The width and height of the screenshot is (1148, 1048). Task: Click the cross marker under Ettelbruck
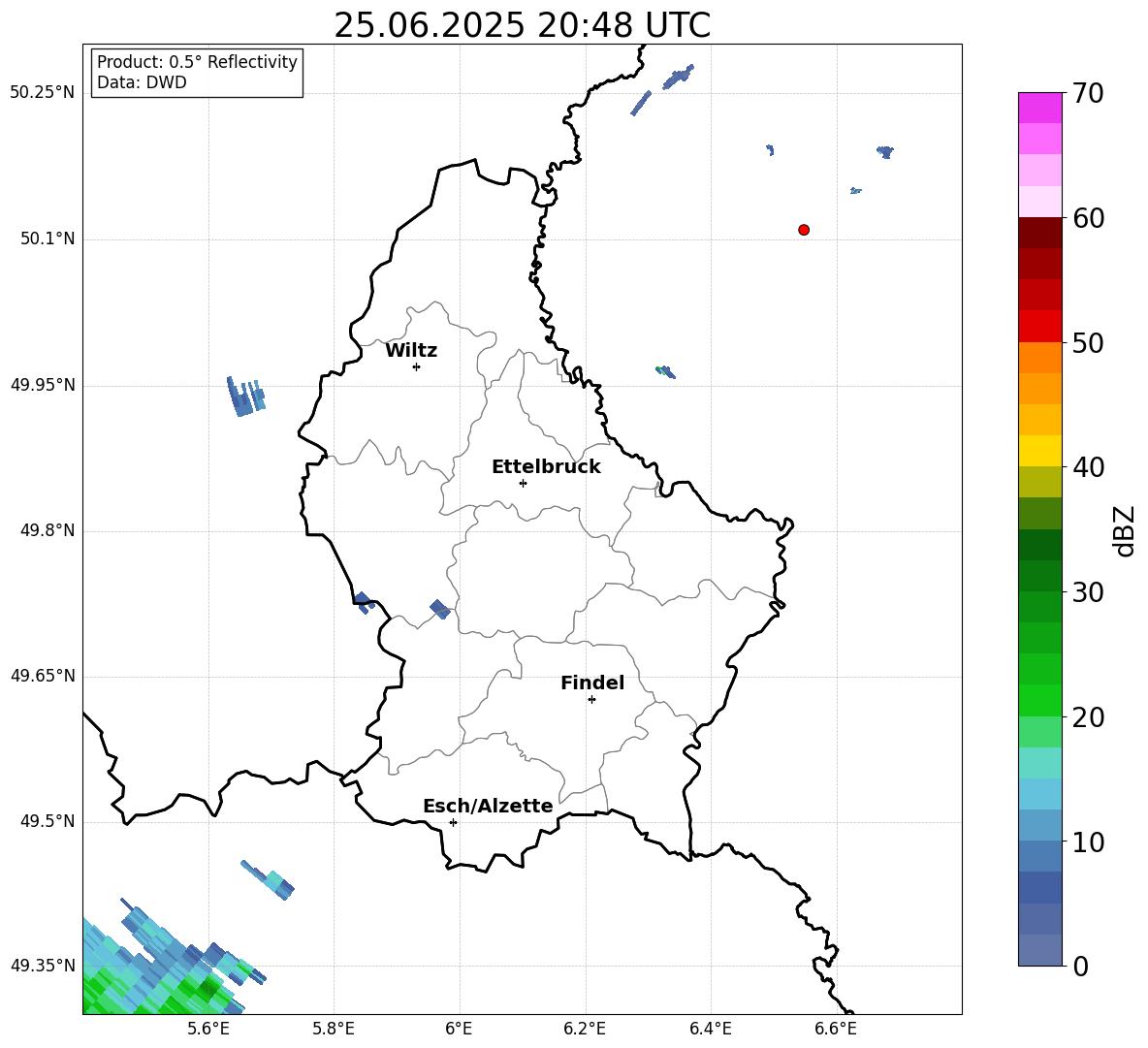(523, 483)
